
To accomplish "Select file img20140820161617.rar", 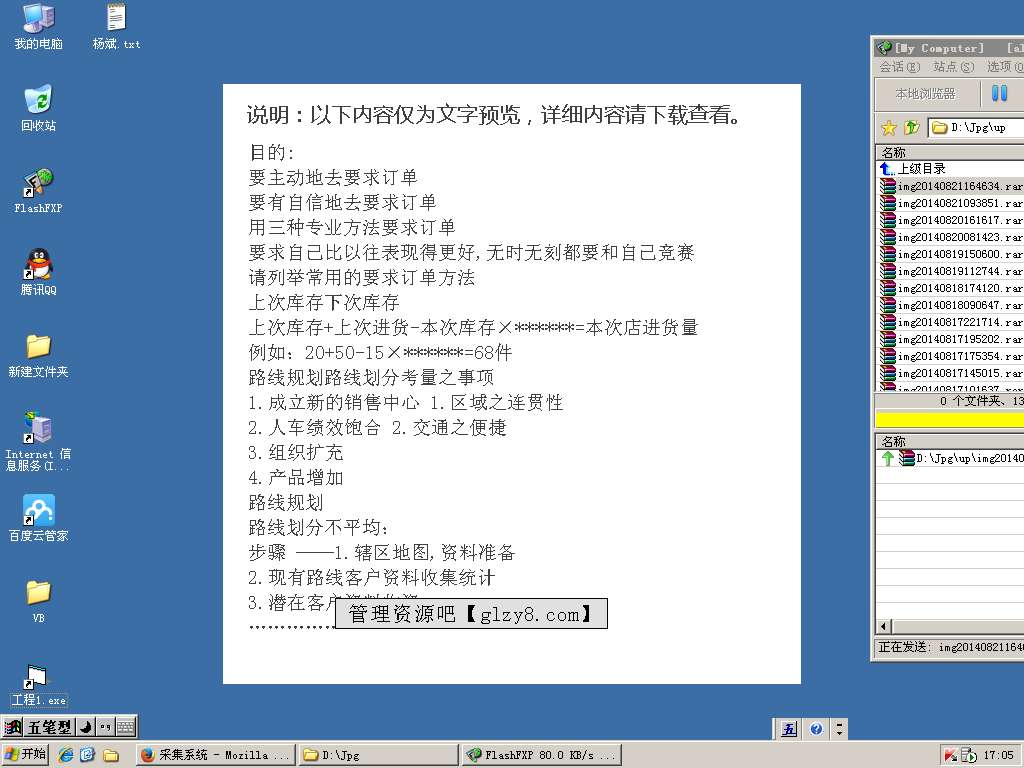I will pos(951,220).
